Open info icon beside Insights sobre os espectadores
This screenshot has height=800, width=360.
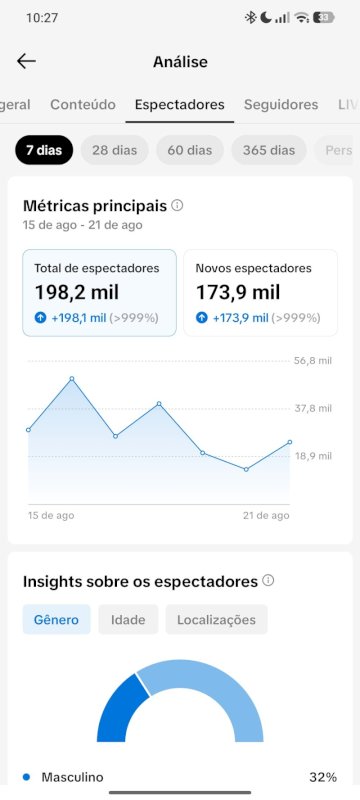pyautogui.click(x=268, y=581)
